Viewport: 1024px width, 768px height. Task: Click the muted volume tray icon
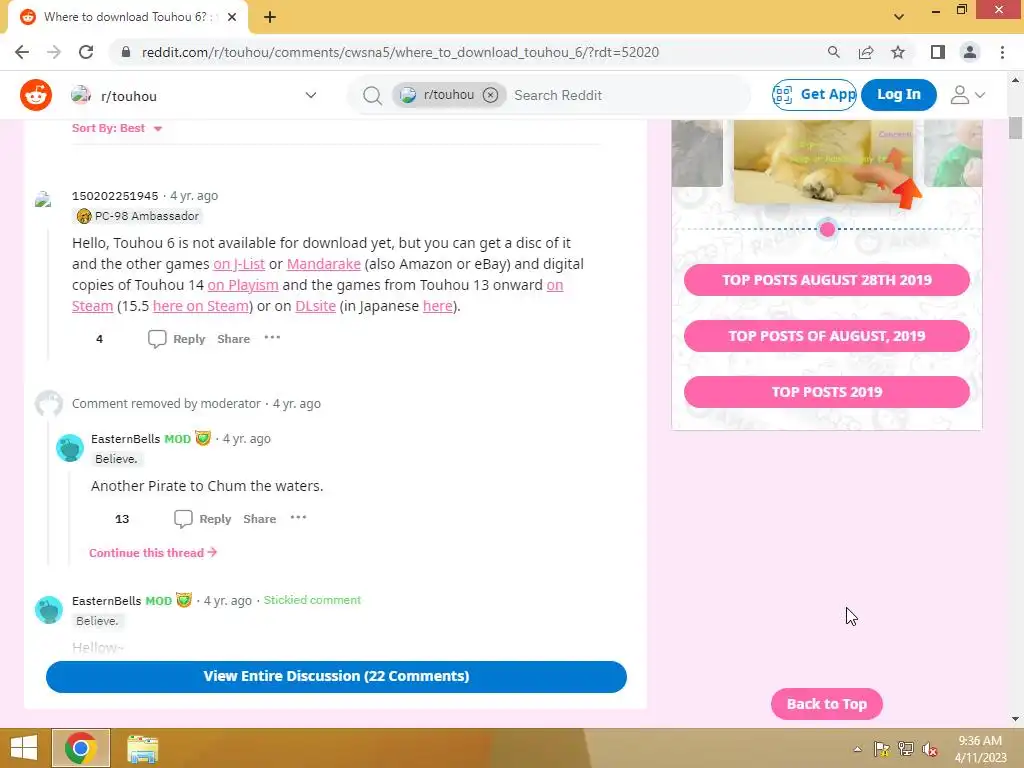929,749
